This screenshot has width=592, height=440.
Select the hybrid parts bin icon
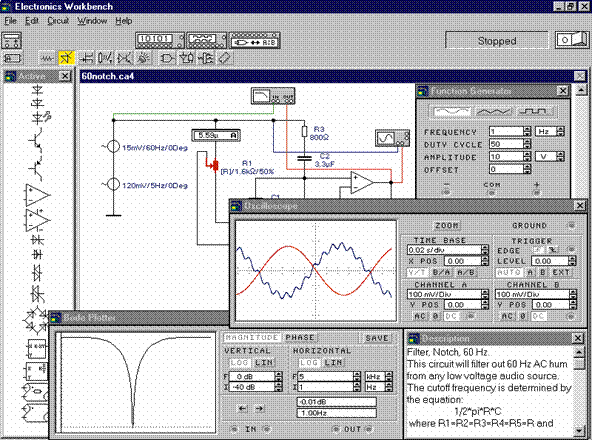tap(125, 58)
